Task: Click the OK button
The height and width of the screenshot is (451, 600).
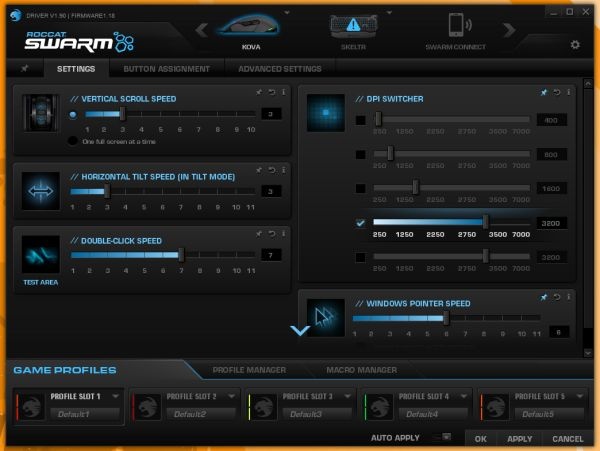Action: click(481, 439)
